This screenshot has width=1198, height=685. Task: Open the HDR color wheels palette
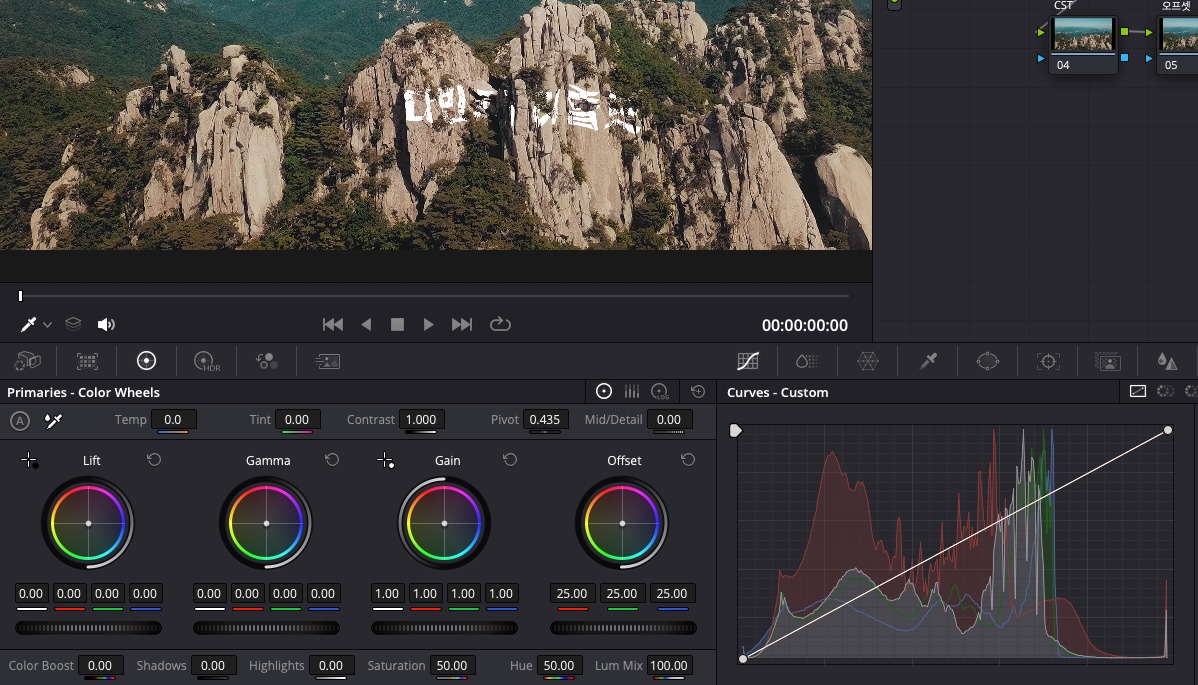tap(206, 361)
